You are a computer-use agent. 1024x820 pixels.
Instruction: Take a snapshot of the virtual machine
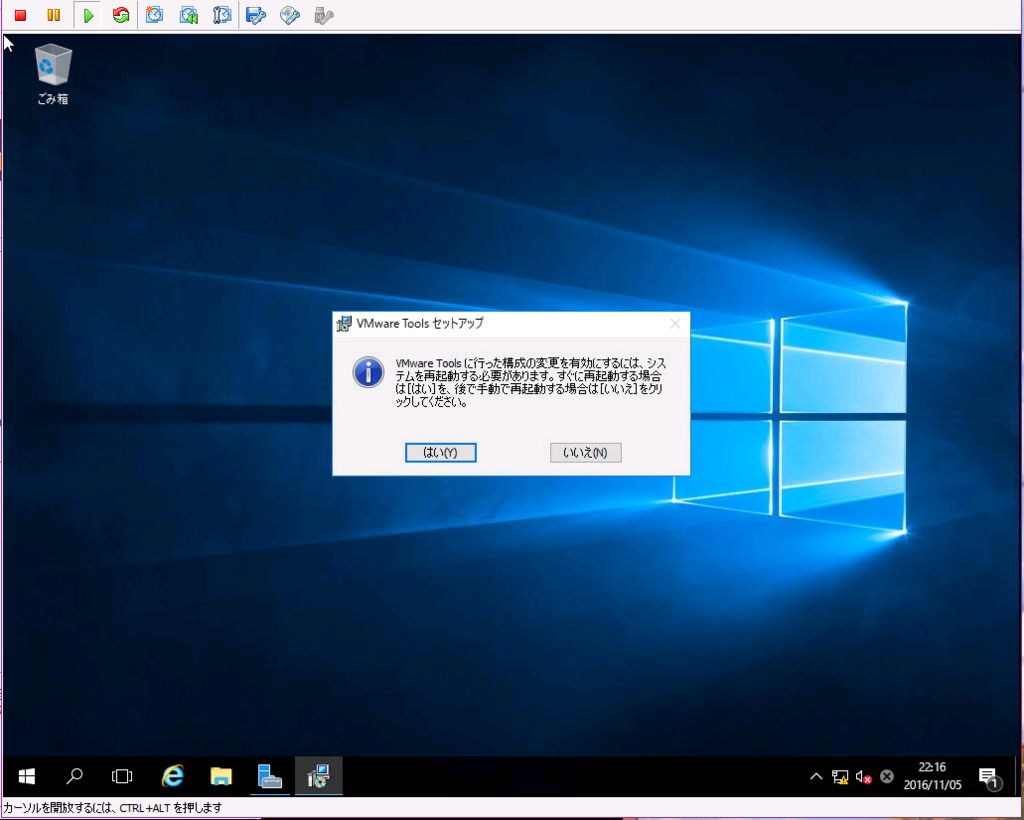pyautogui.click(x=155, y=15)
